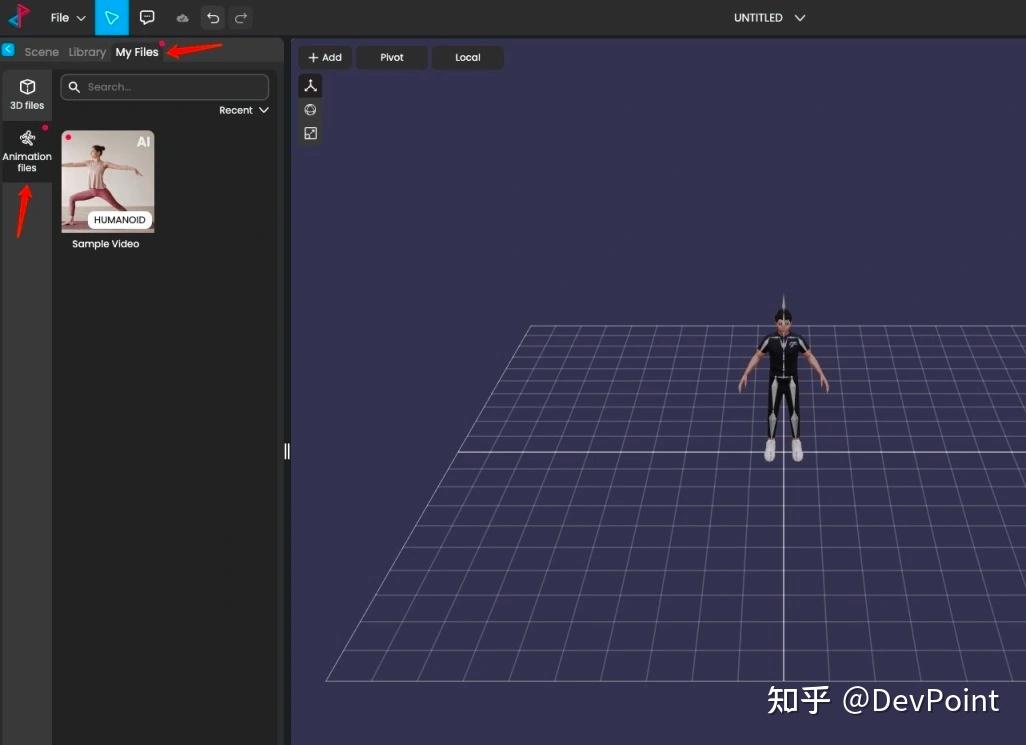Open the Recent sorting dropdown
The height and width of the screenshot is (745, 1026).
point(243,110)
